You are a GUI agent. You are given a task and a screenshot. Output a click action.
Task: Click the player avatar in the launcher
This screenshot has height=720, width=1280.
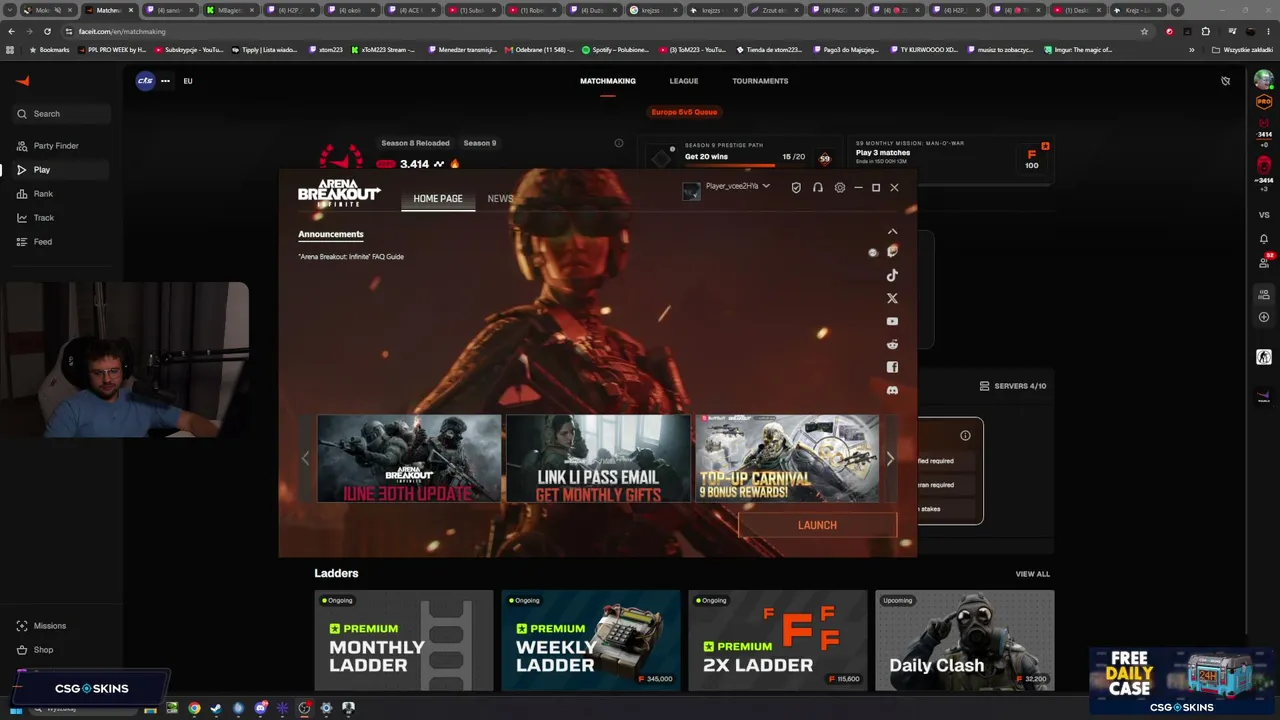tap(691, 191)
